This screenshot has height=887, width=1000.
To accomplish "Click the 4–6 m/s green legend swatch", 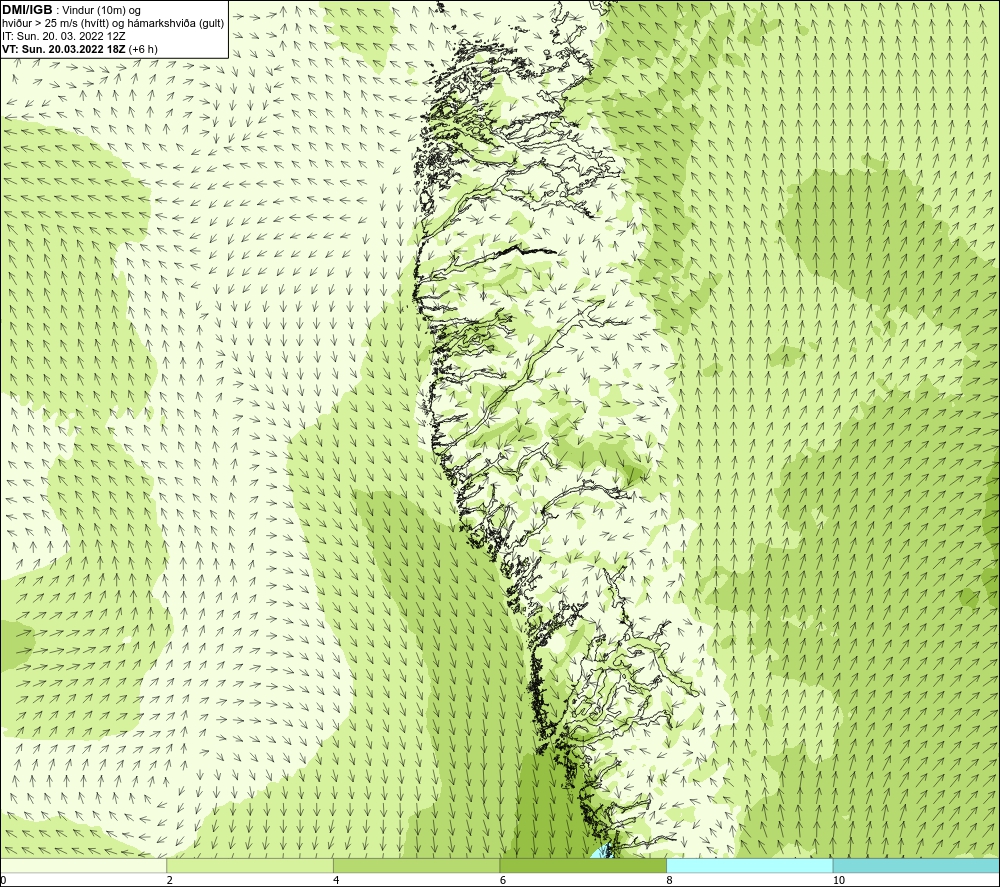I will coord(416,865).
